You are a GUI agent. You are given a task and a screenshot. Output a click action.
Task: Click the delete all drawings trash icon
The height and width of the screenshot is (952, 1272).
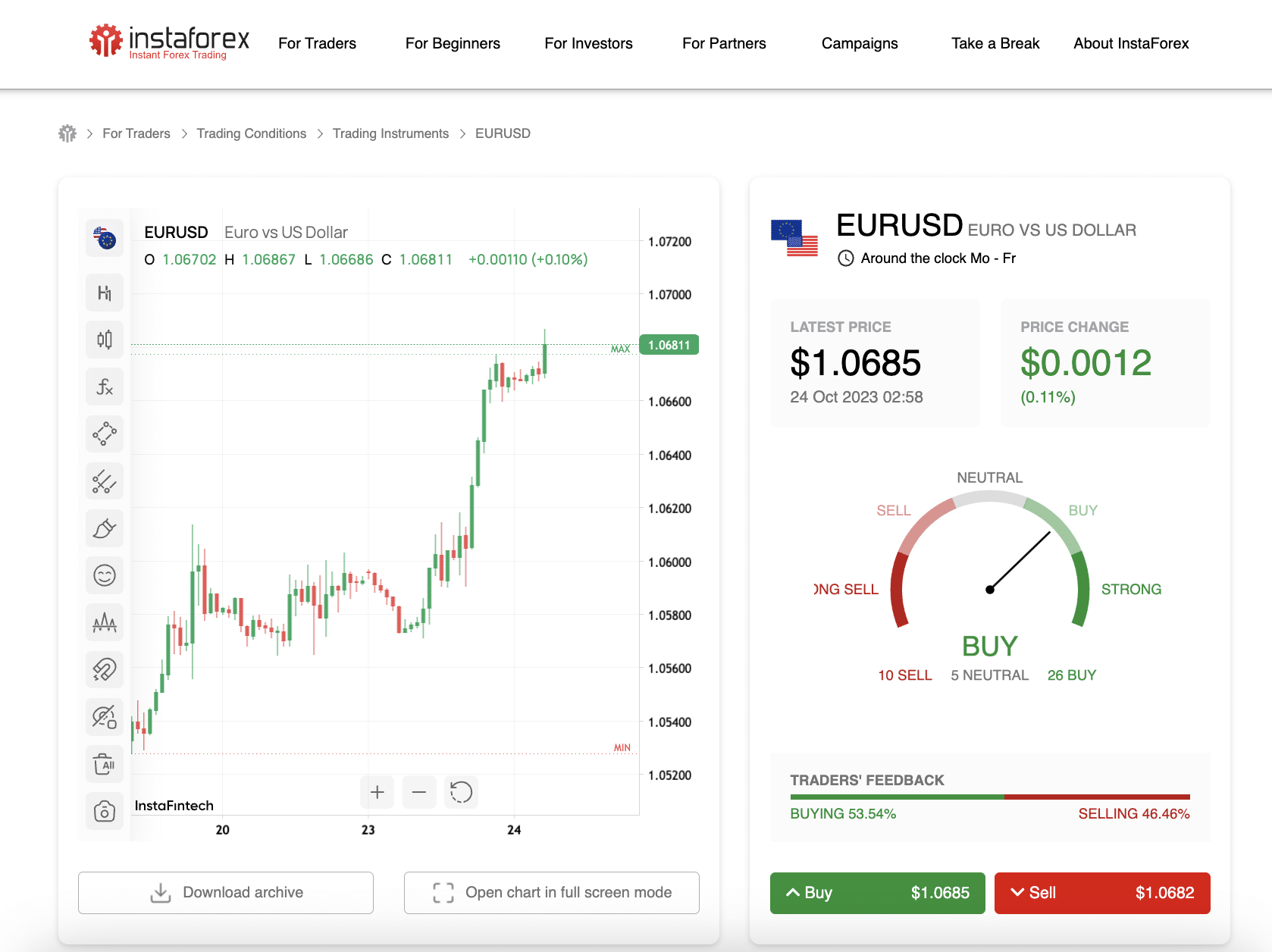pyautogui.click(x=105, y=764)
